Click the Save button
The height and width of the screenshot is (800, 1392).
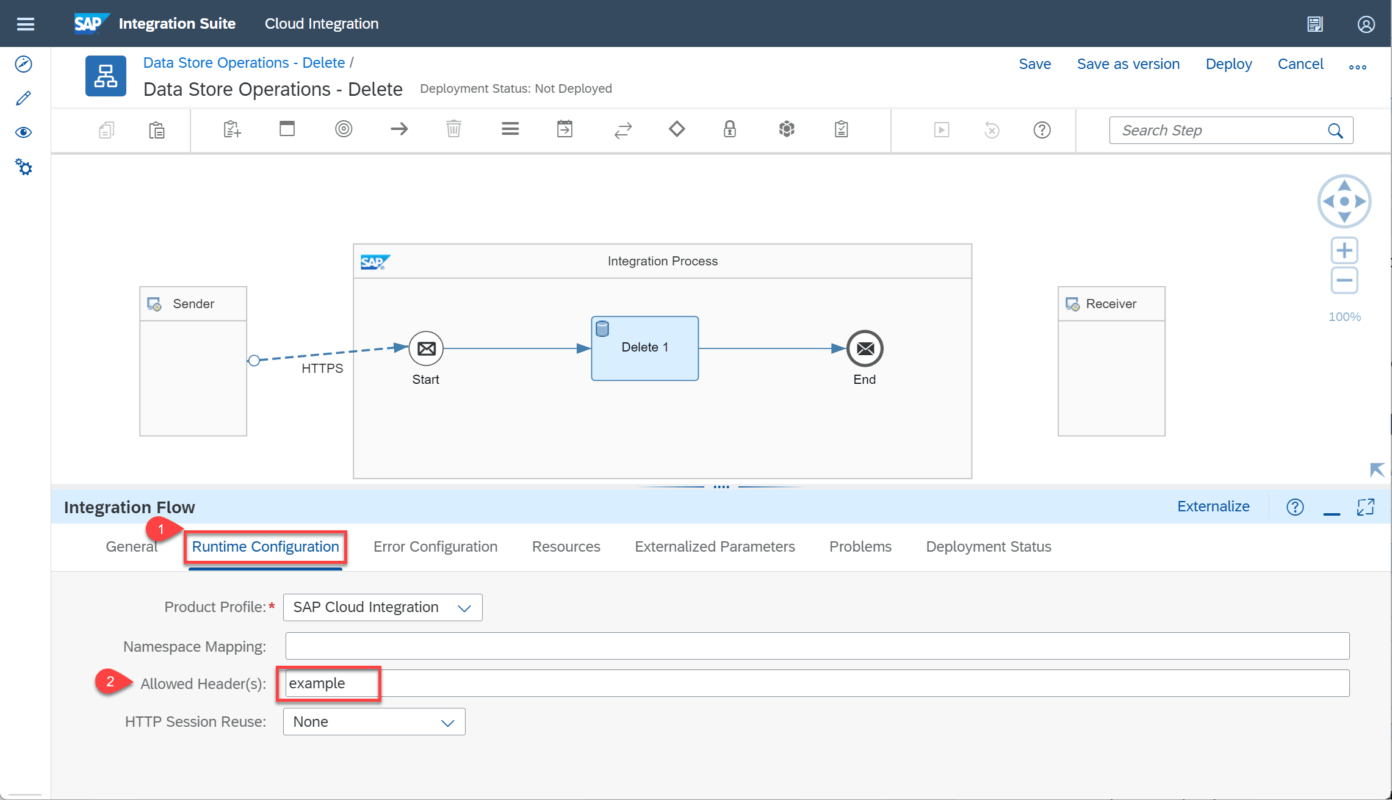pos(1035,64)
